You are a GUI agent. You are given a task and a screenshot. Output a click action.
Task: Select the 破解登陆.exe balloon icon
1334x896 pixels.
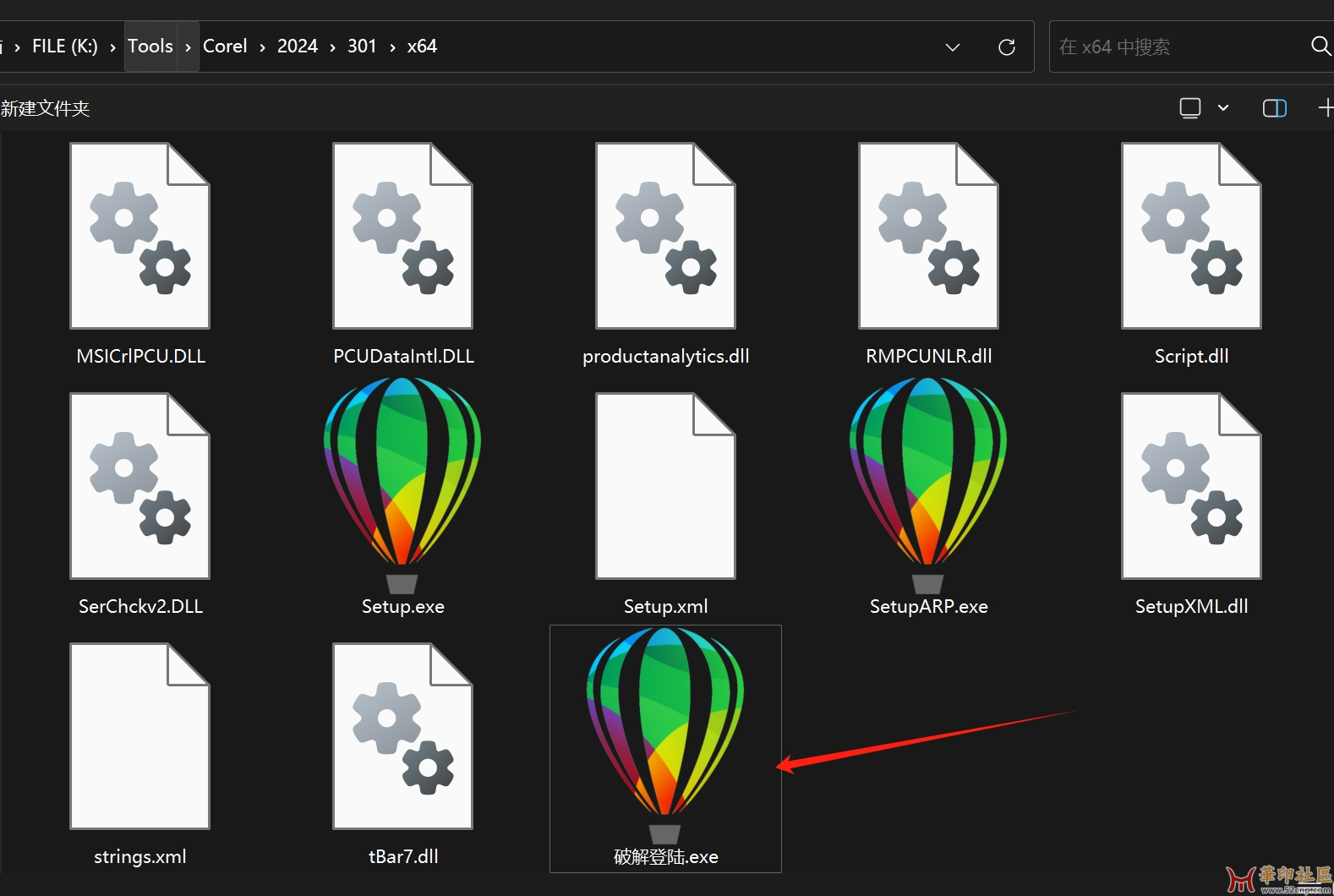665,735
